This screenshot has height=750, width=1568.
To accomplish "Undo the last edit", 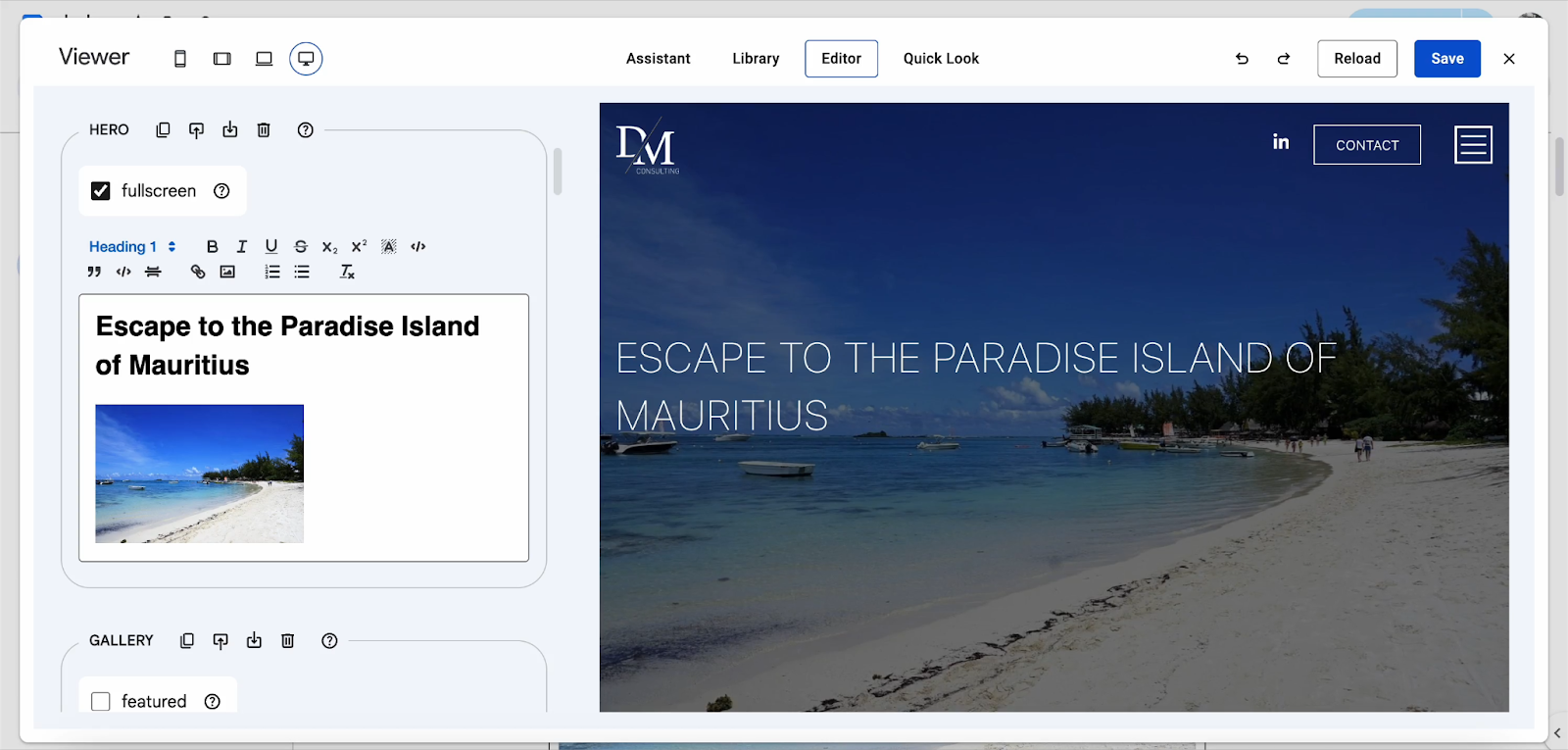I will tap(1243, 59).
